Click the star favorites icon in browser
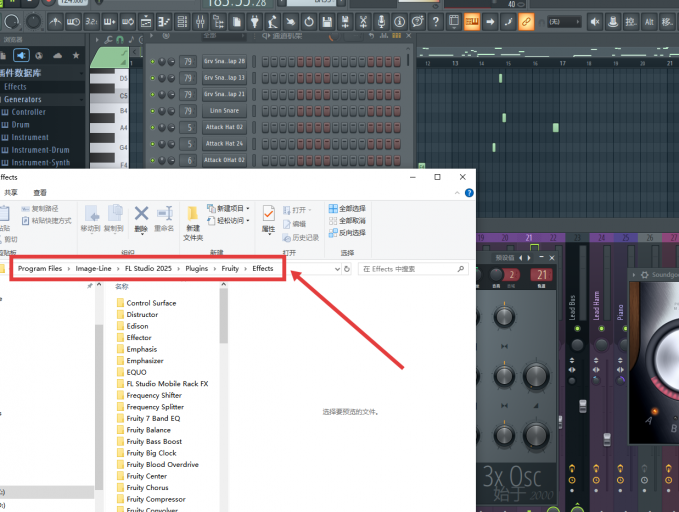The width and height of the screenshot is (679, 512). point(76,55)
